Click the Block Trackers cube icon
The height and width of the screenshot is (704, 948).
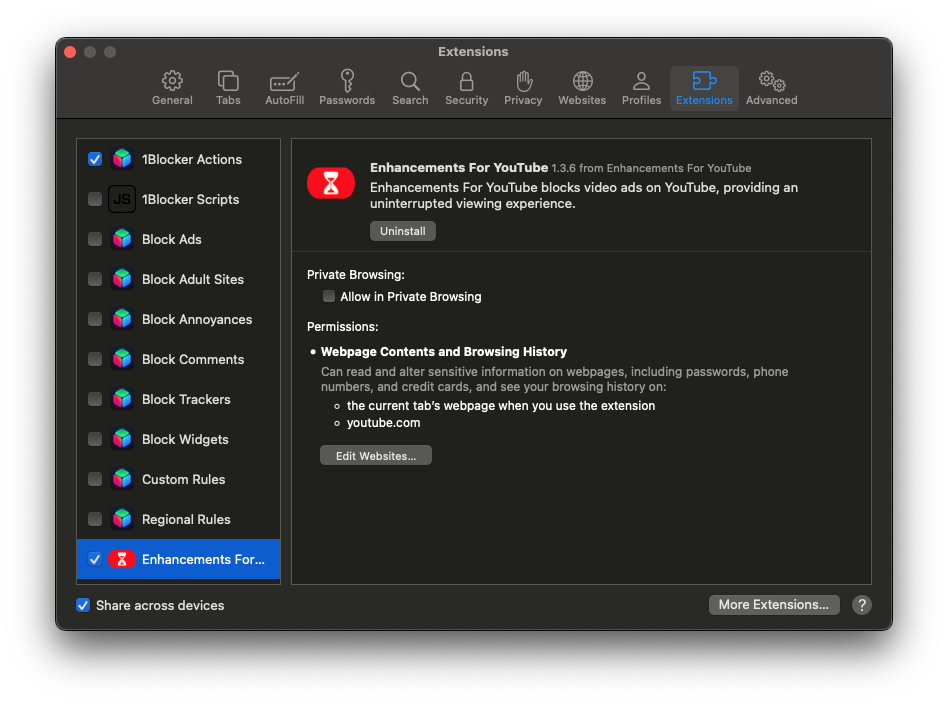(x=122, y=399)
